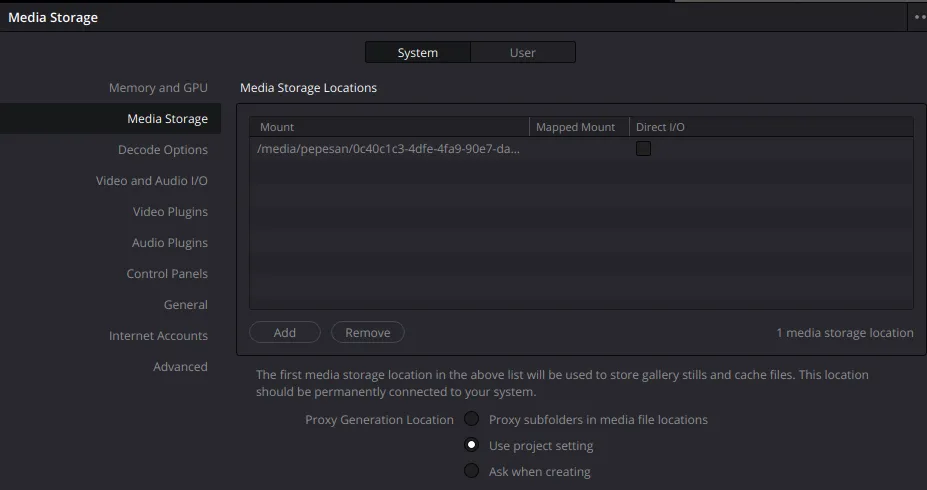Image resolution: width=927 pixels, height=490 pixels.
Task: Select the /media/pepesan mount row
Action: coord(389,149)
